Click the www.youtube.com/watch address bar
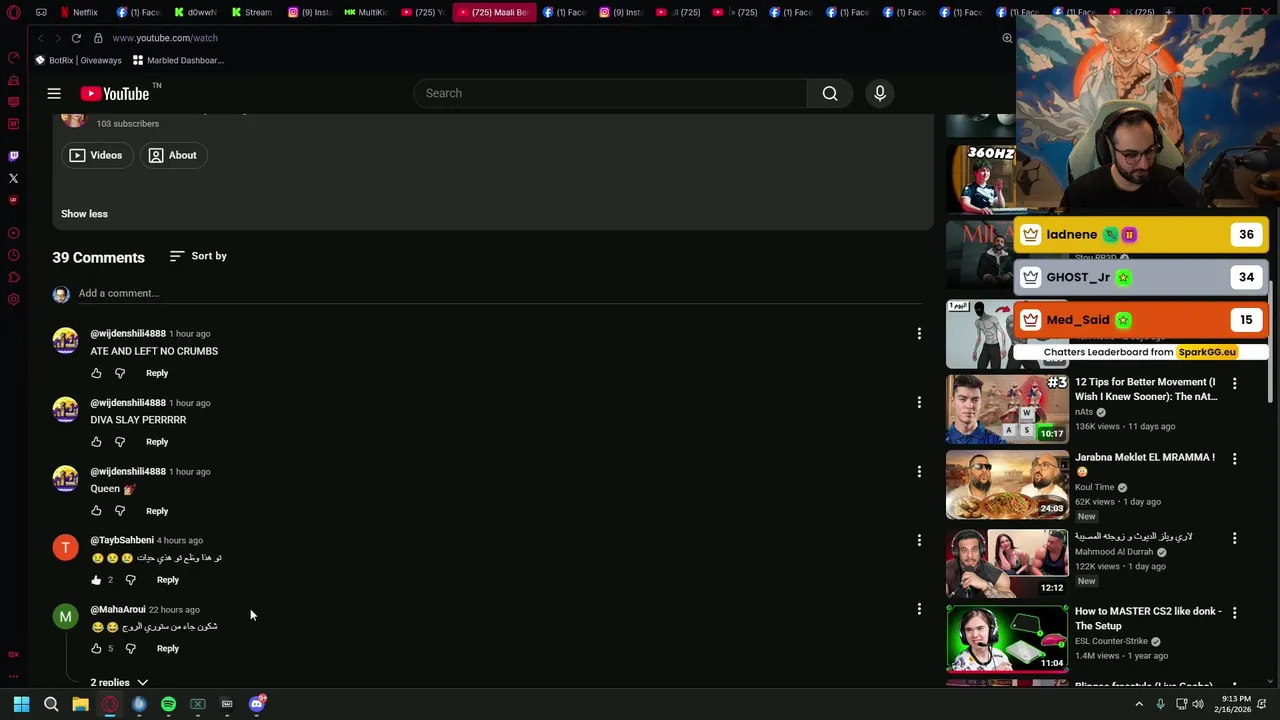Viewport: 1280px width, 720px height. pos(165,38)
